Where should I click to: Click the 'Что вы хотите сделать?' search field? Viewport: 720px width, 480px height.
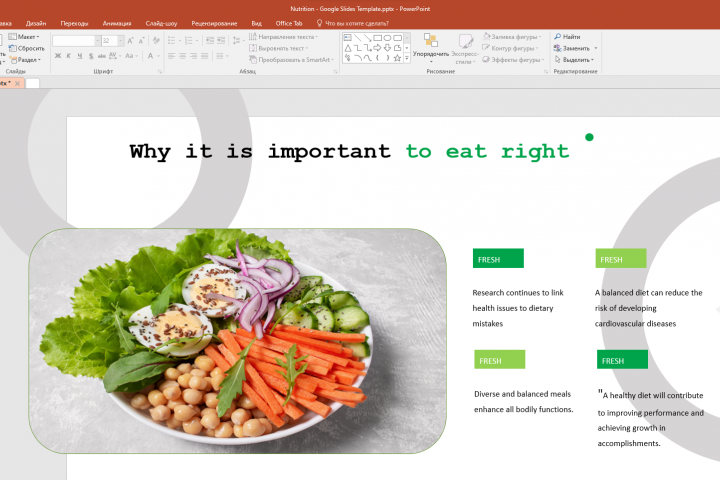(x=353, y=23)
